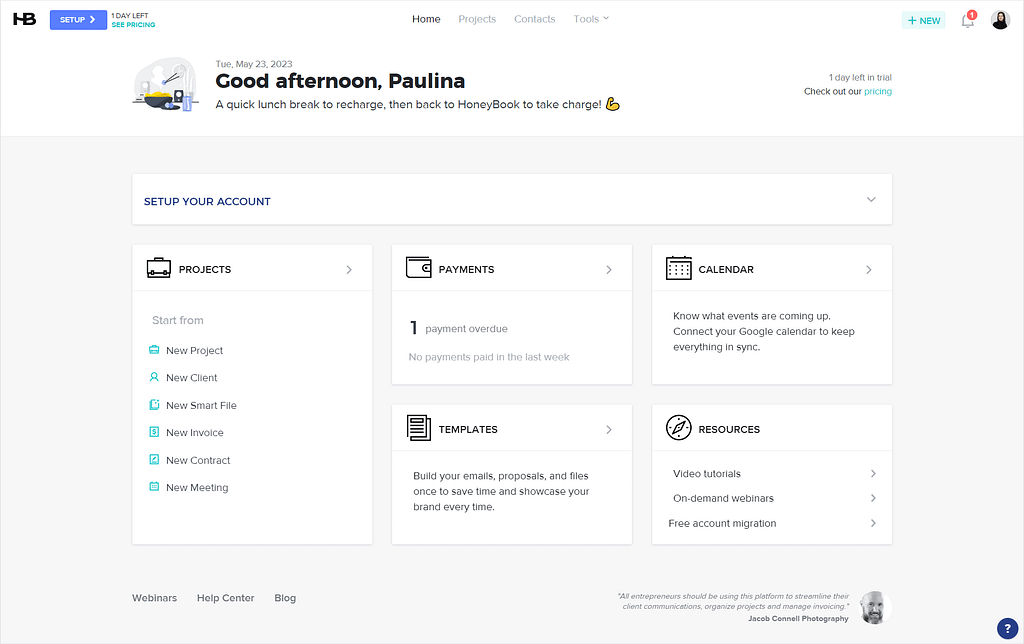Click the Payments wallet icon
This screenshot has width=1024, height=644.
coord(419,268)
